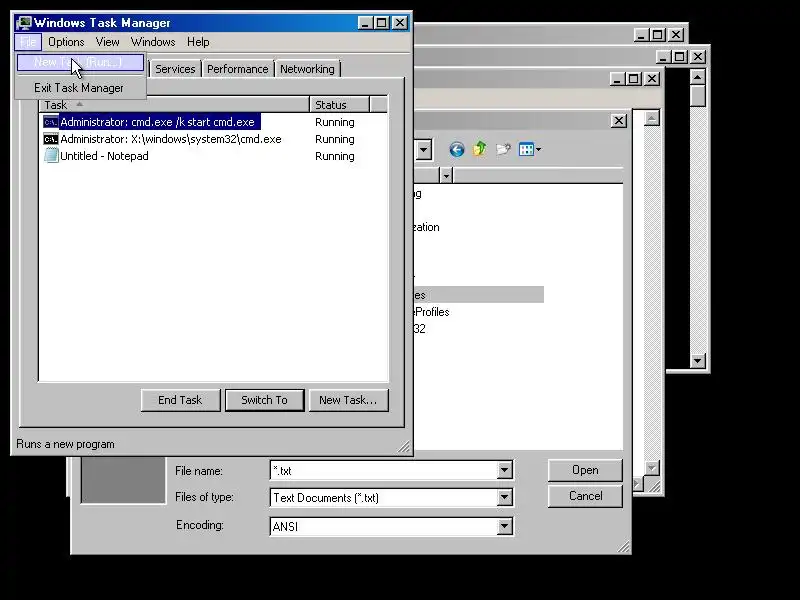Expand the Look in dropdown arrow
The height and width of the screenshot is (600, 800).
click(424, 150)
